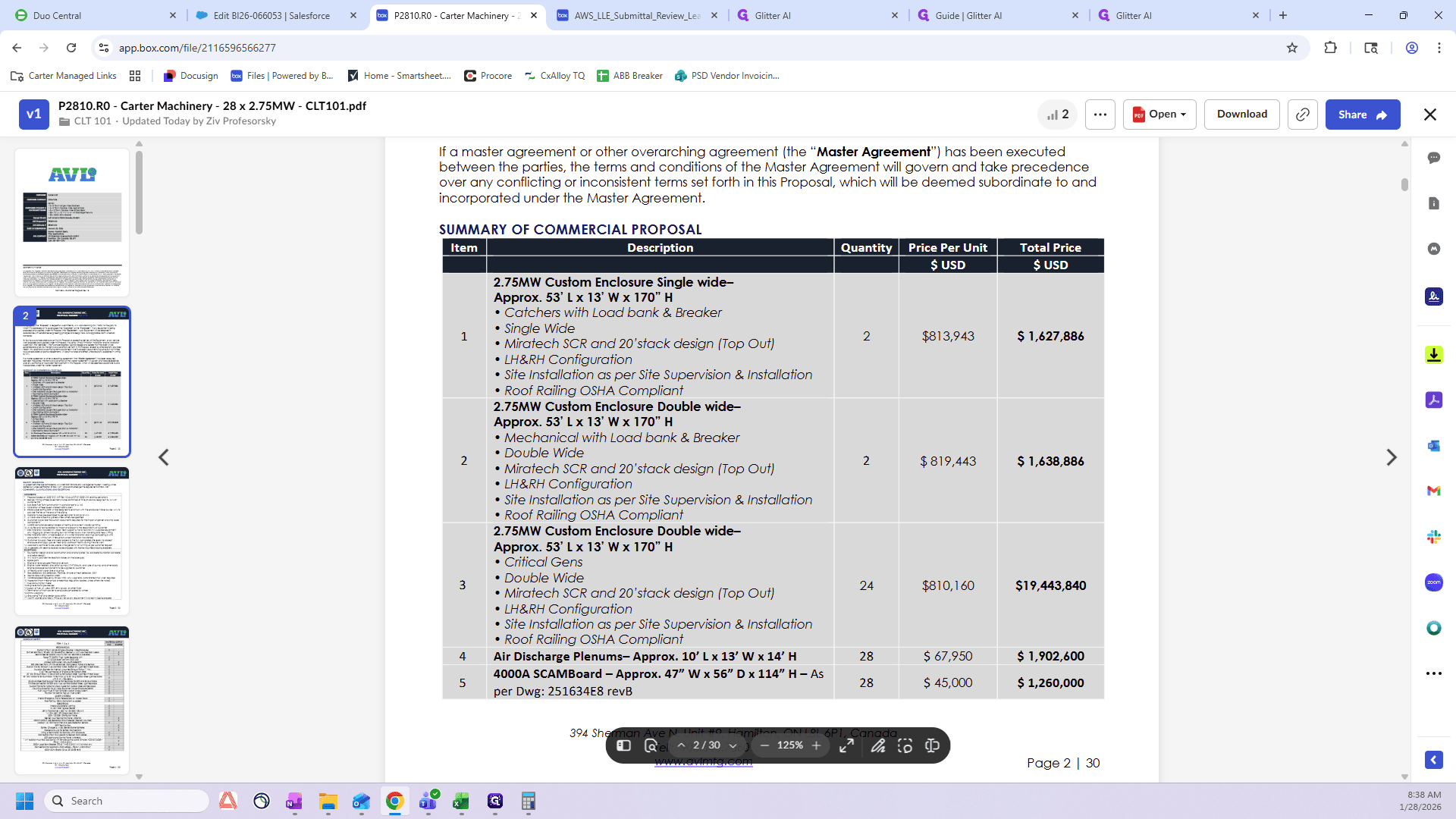Toggle the thumbnail sidebar in viewer toolbar
The height and width of the screenshot is (819, 1456).
click(x=624, y=745)
